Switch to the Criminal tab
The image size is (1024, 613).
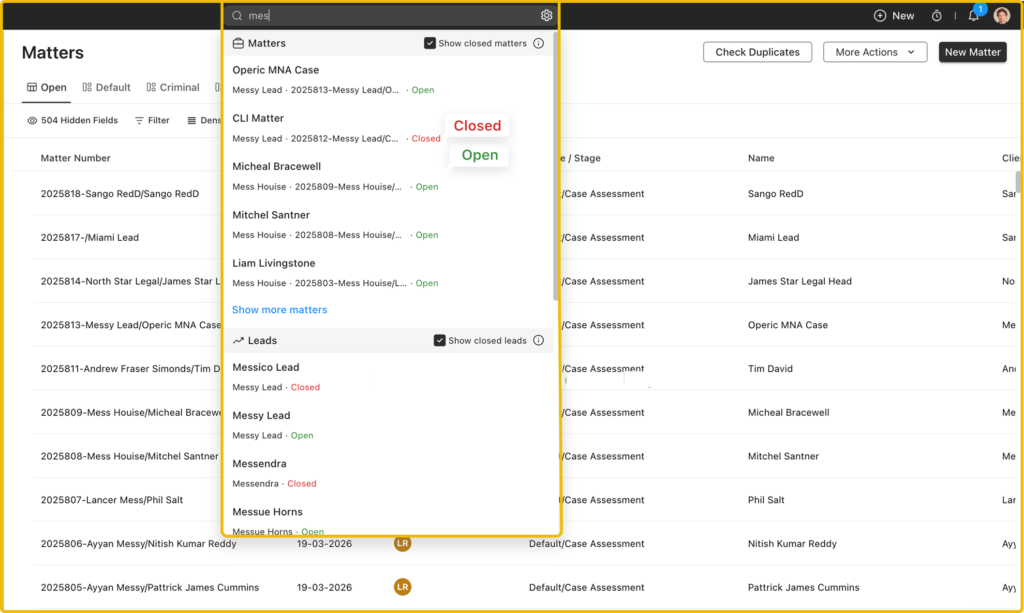(173, 88)
